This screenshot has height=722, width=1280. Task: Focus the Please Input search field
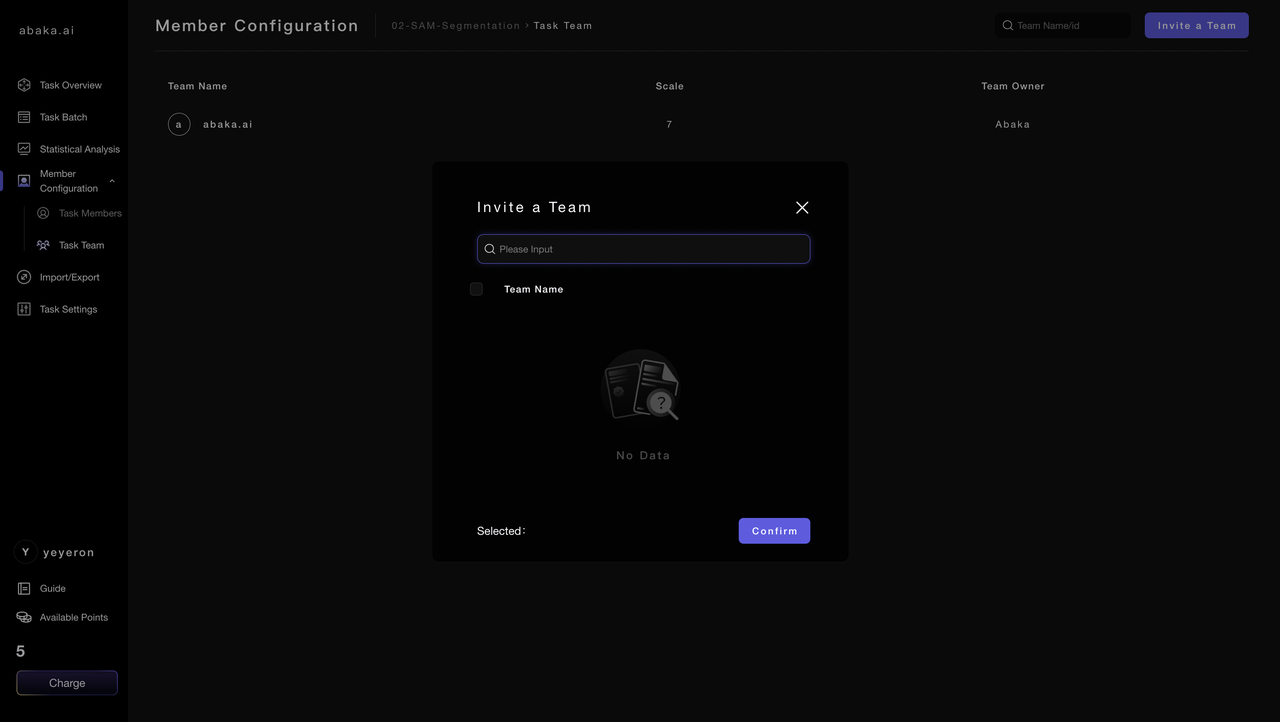pos(650,249)
